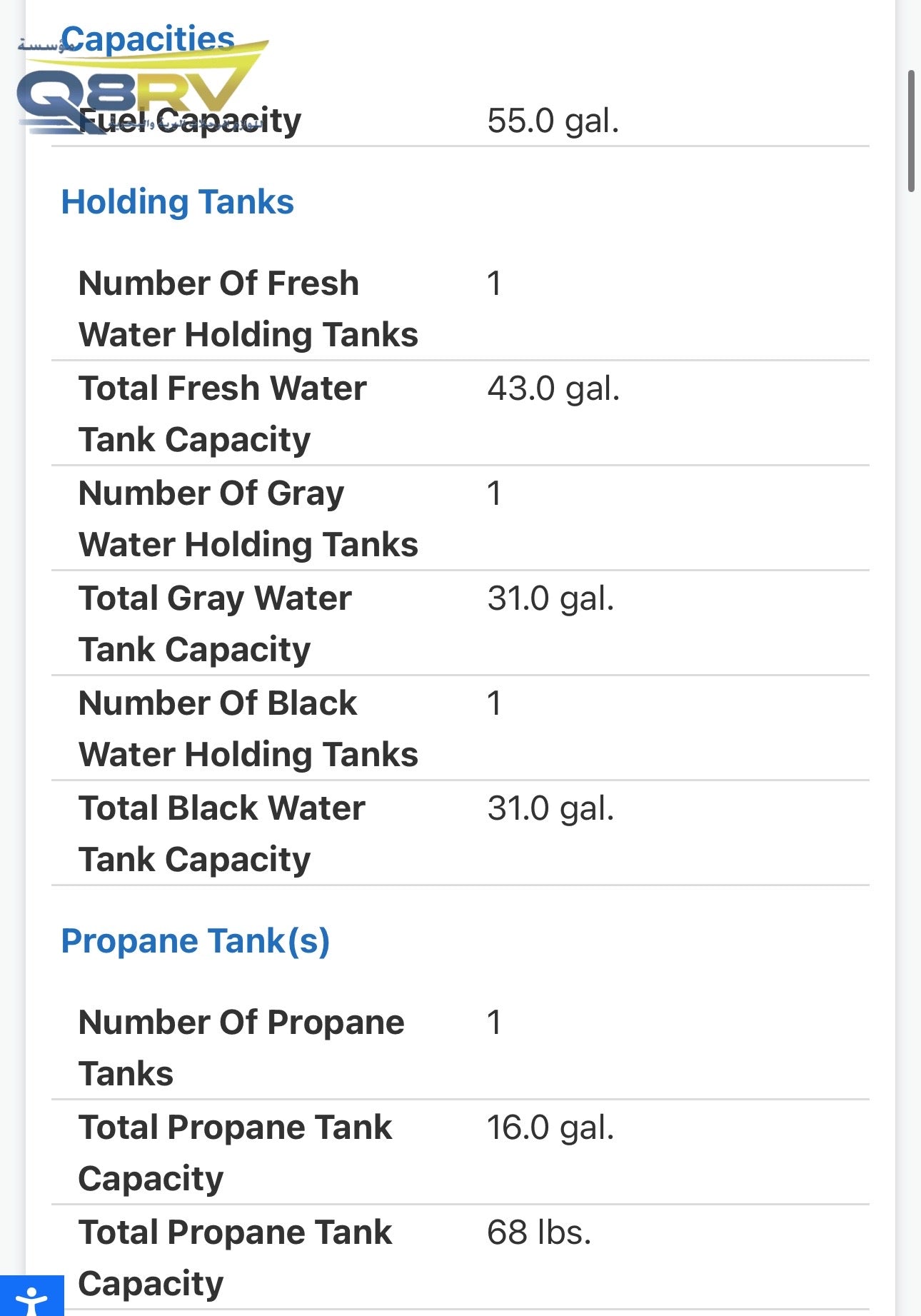The width and height of the screenshot is (921, 1316).
Task: Select the Holding Tanks section heading
Action: (177, 202)
